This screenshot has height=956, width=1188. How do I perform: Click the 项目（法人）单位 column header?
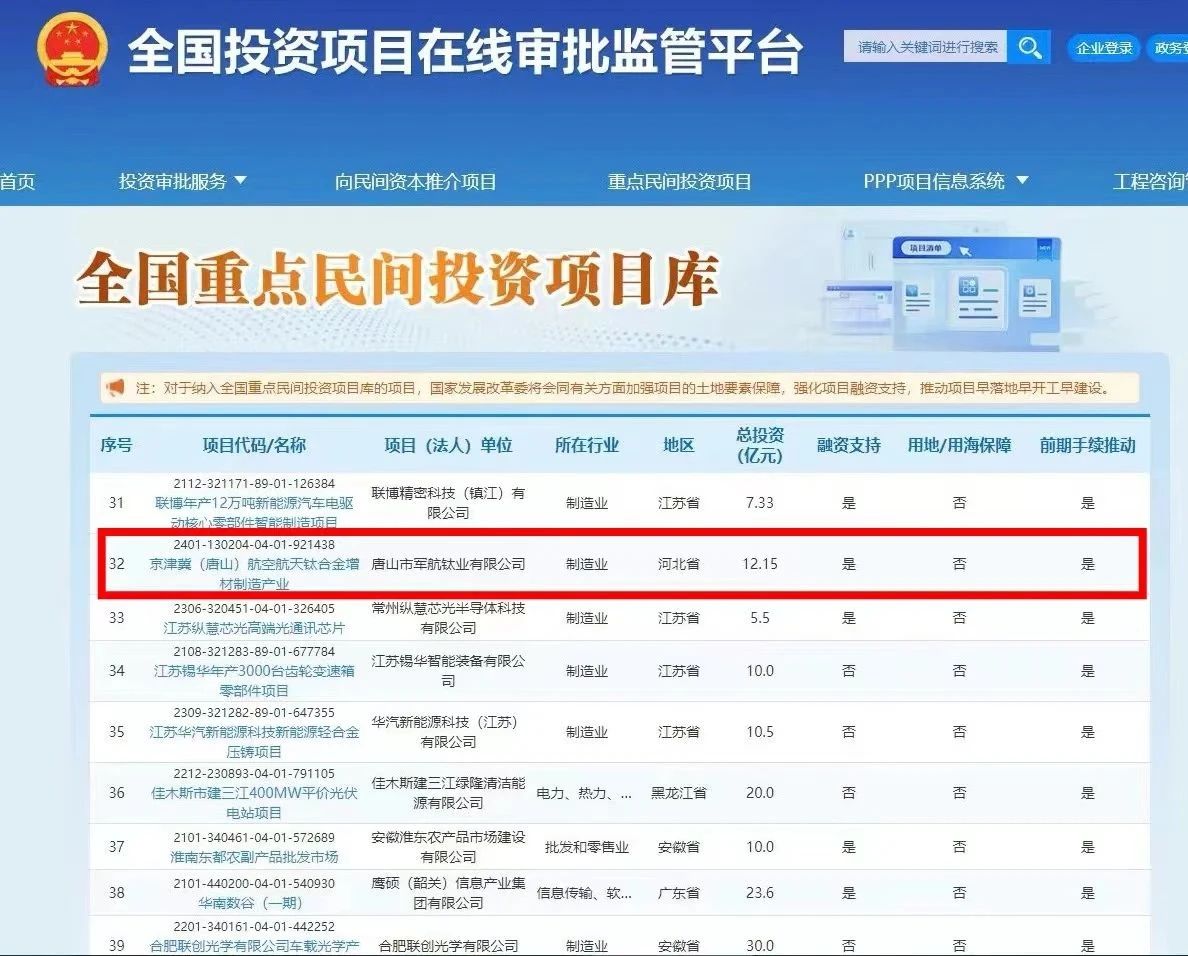pos(449,445)
